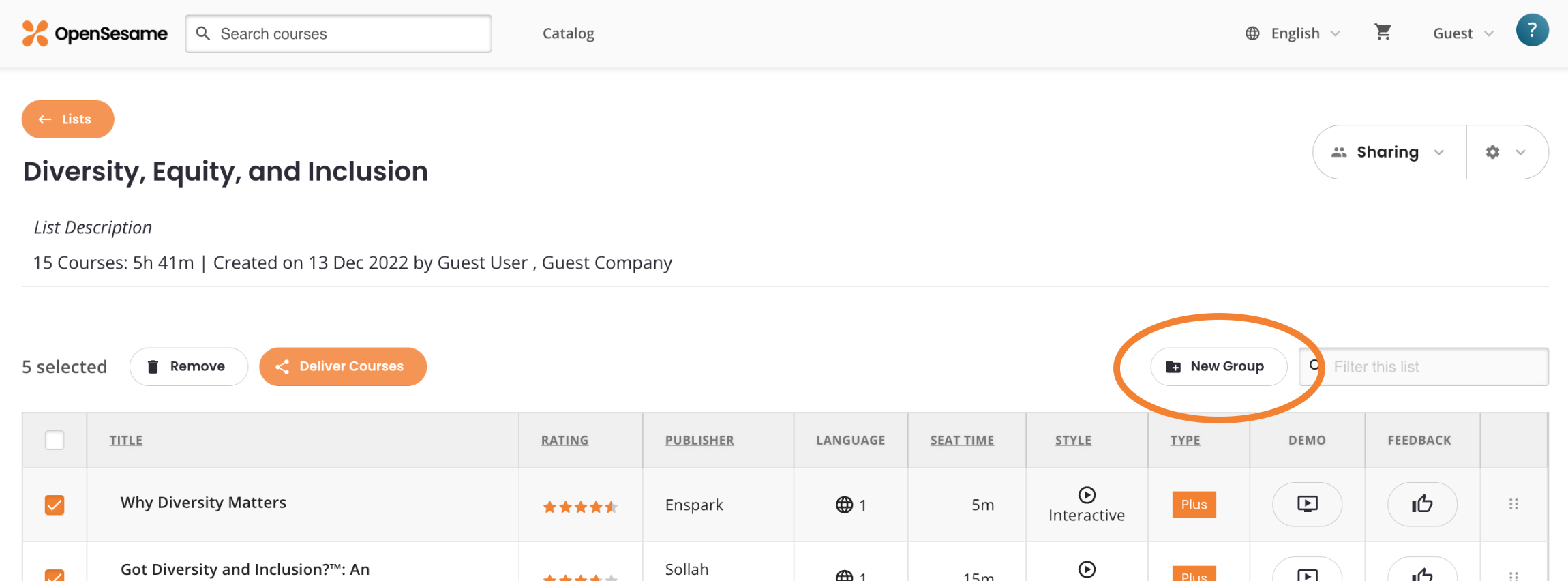This screenshot has height=581, width=1568.
Task: Click the globe icon next to English
Action: 1252,33
